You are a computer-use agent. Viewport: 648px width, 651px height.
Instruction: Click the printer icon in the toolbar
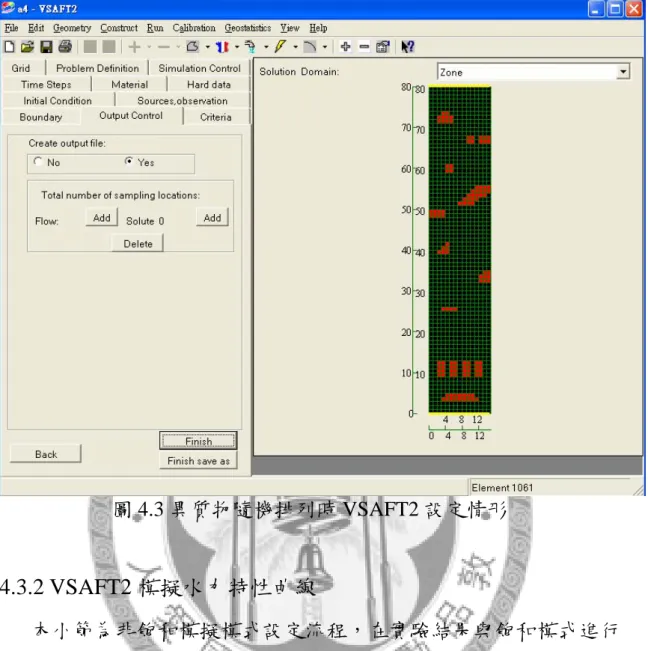pyautogui.click(x=65, y=46)
